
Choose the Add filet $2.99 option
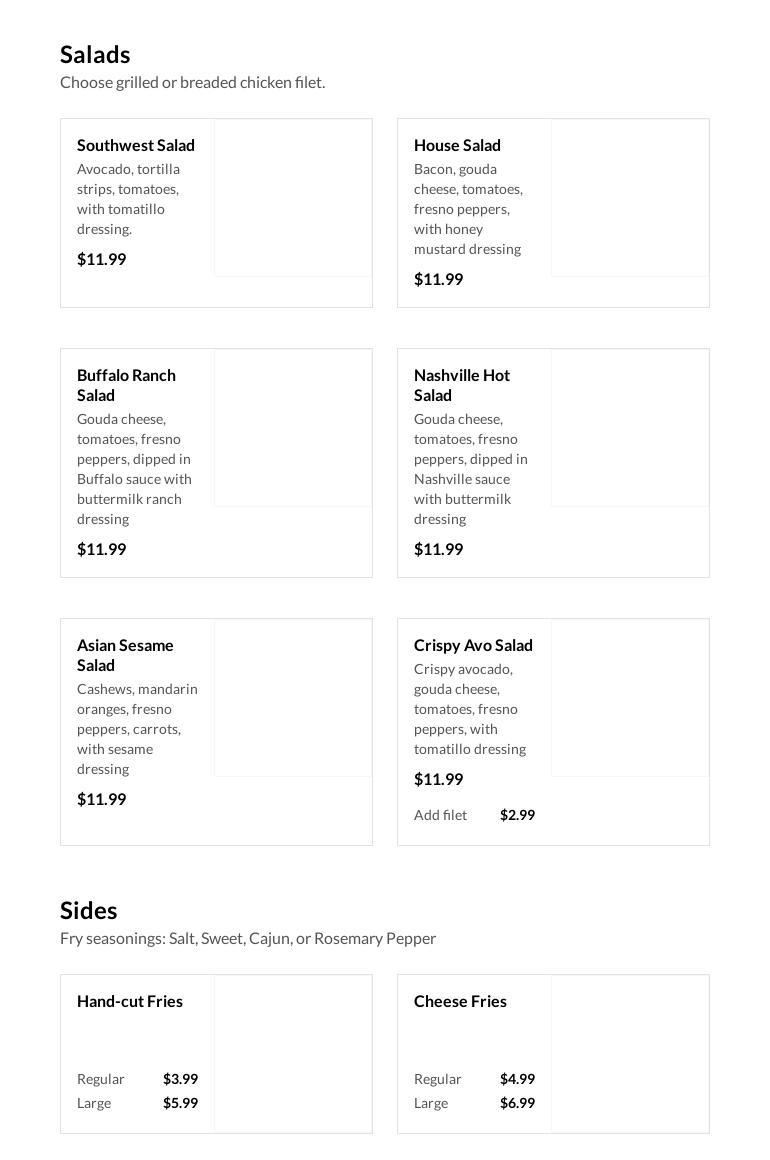click(x=474, y=815)
